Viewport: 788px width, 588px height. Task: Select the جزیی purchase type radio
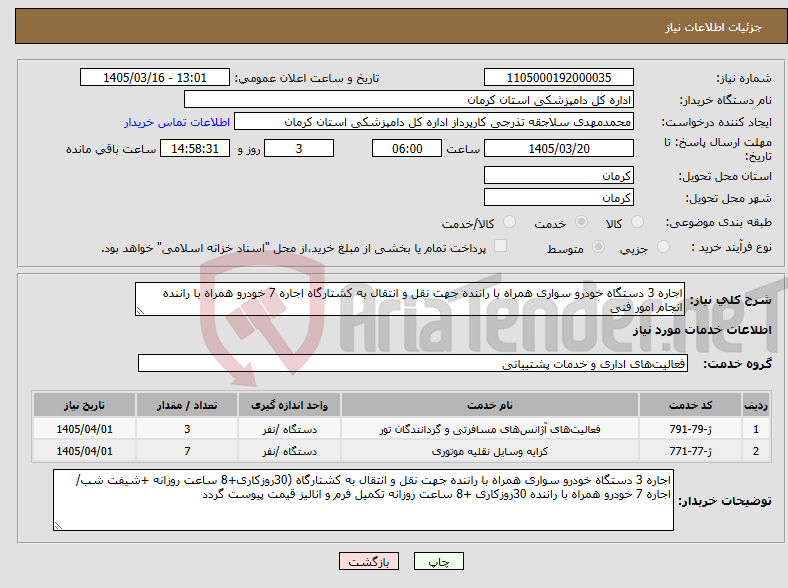[x=663, y=246]
